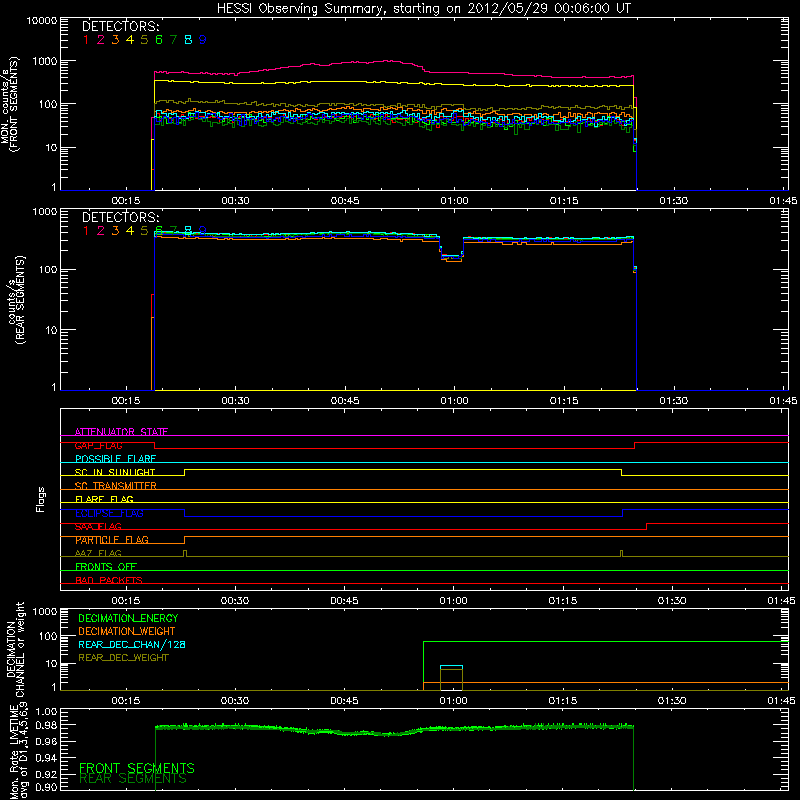
Task: Click detector 2 label in front segments legend
Action: click(x=101, y=40)
